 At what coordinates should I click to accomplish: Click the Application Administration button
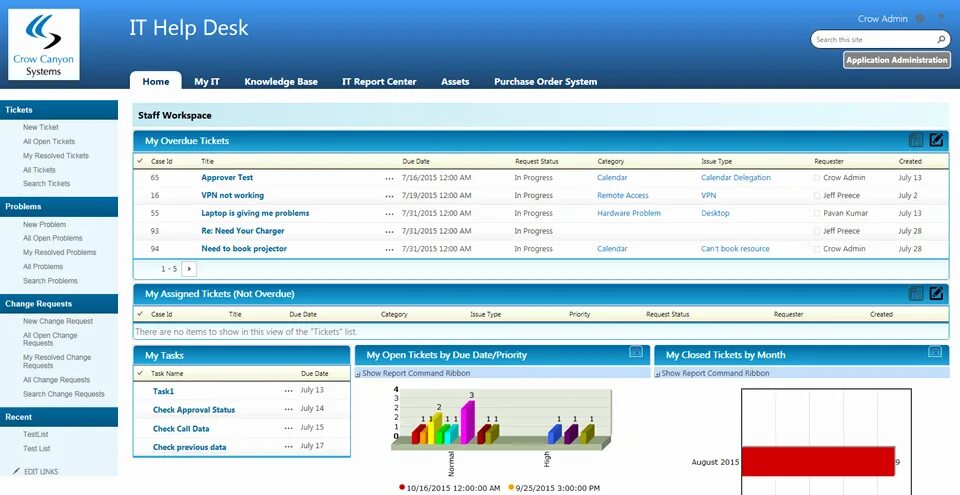tap(896, 60)
